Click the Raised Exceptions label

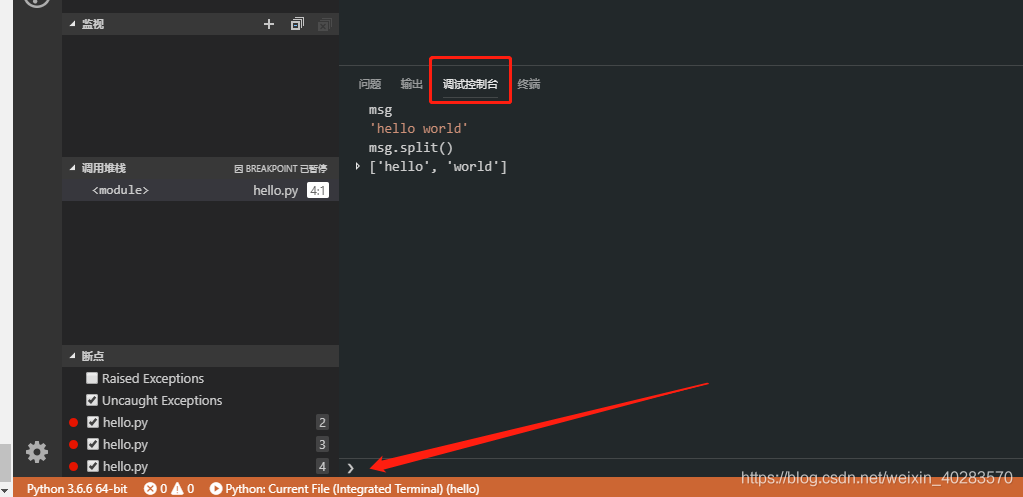pos(153,378)
